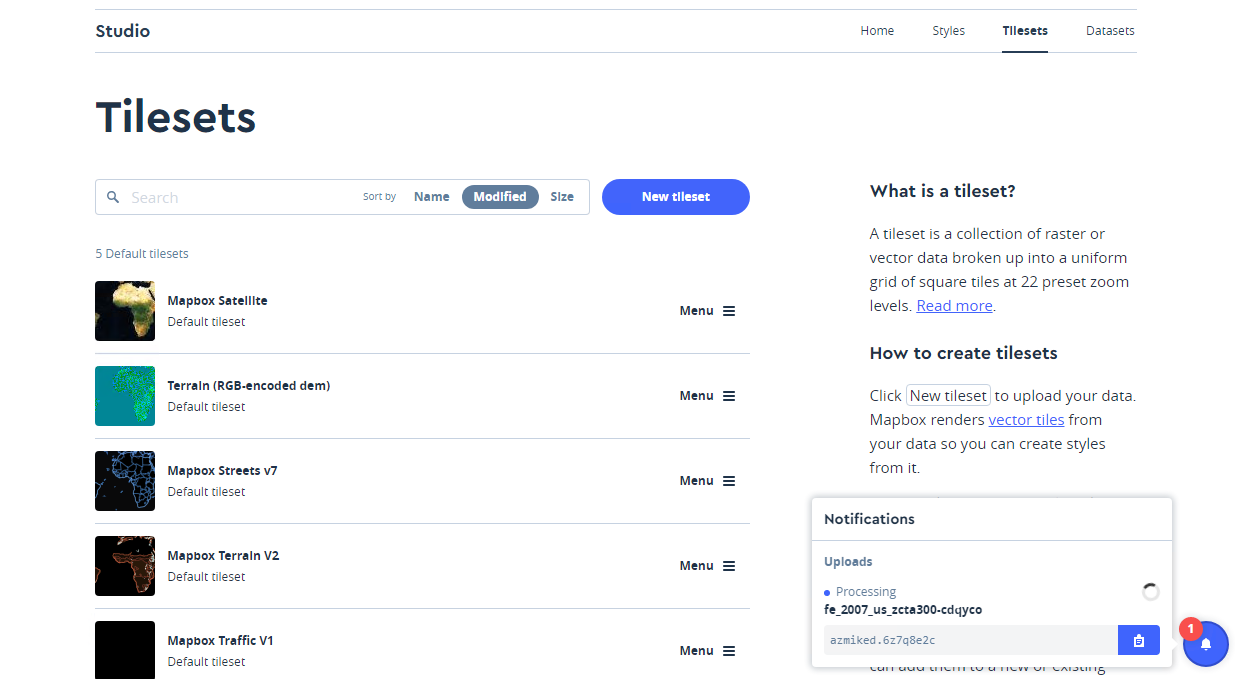Click the red notification count badge
Screen dimensions: 1235x679
click(1190, 628)
